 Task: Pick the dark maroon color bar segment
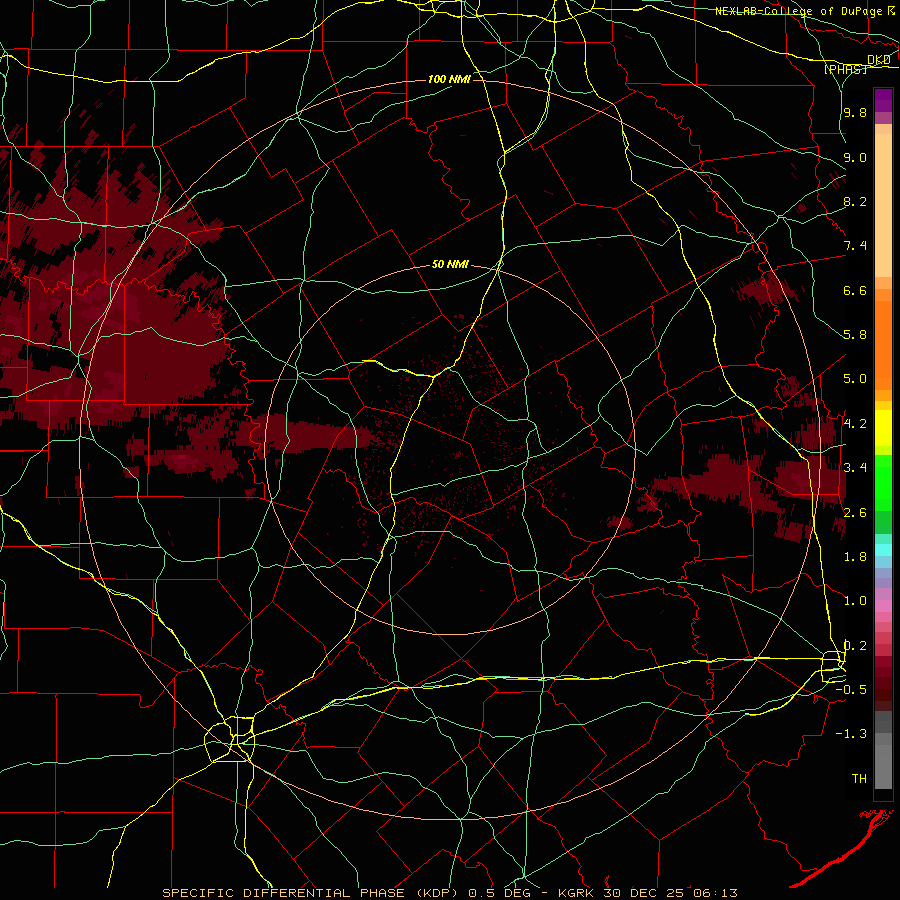883,688
